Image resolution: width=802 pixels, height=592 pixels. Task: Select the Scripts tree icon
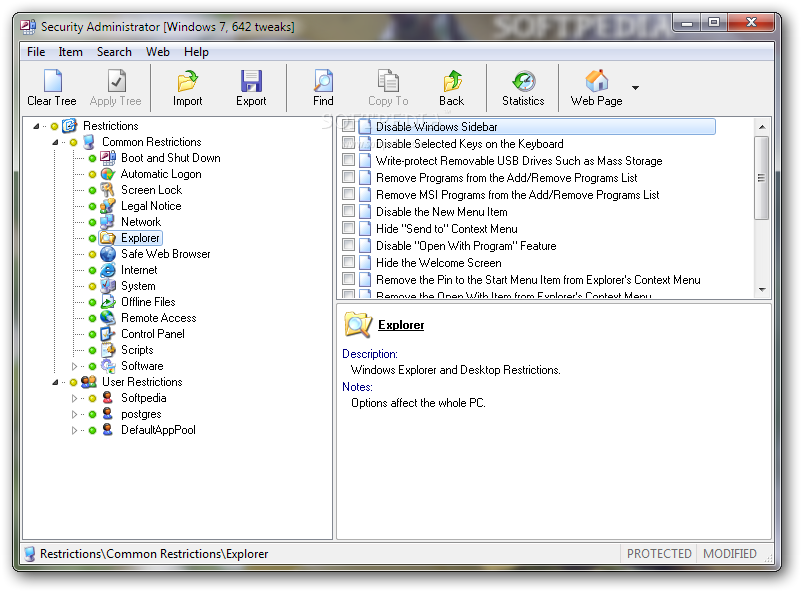[x=108, y=350]
